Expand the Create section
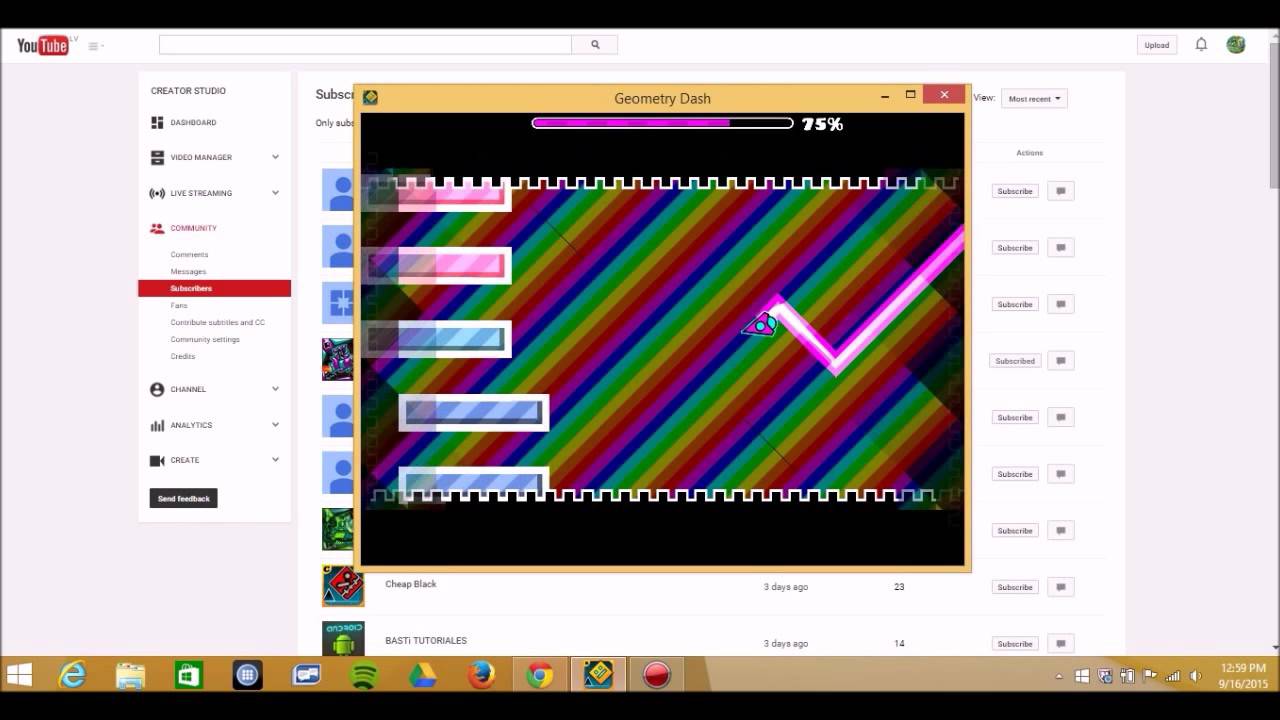The width and height of the screenshot is (1280, 720). tap(275, 460)
